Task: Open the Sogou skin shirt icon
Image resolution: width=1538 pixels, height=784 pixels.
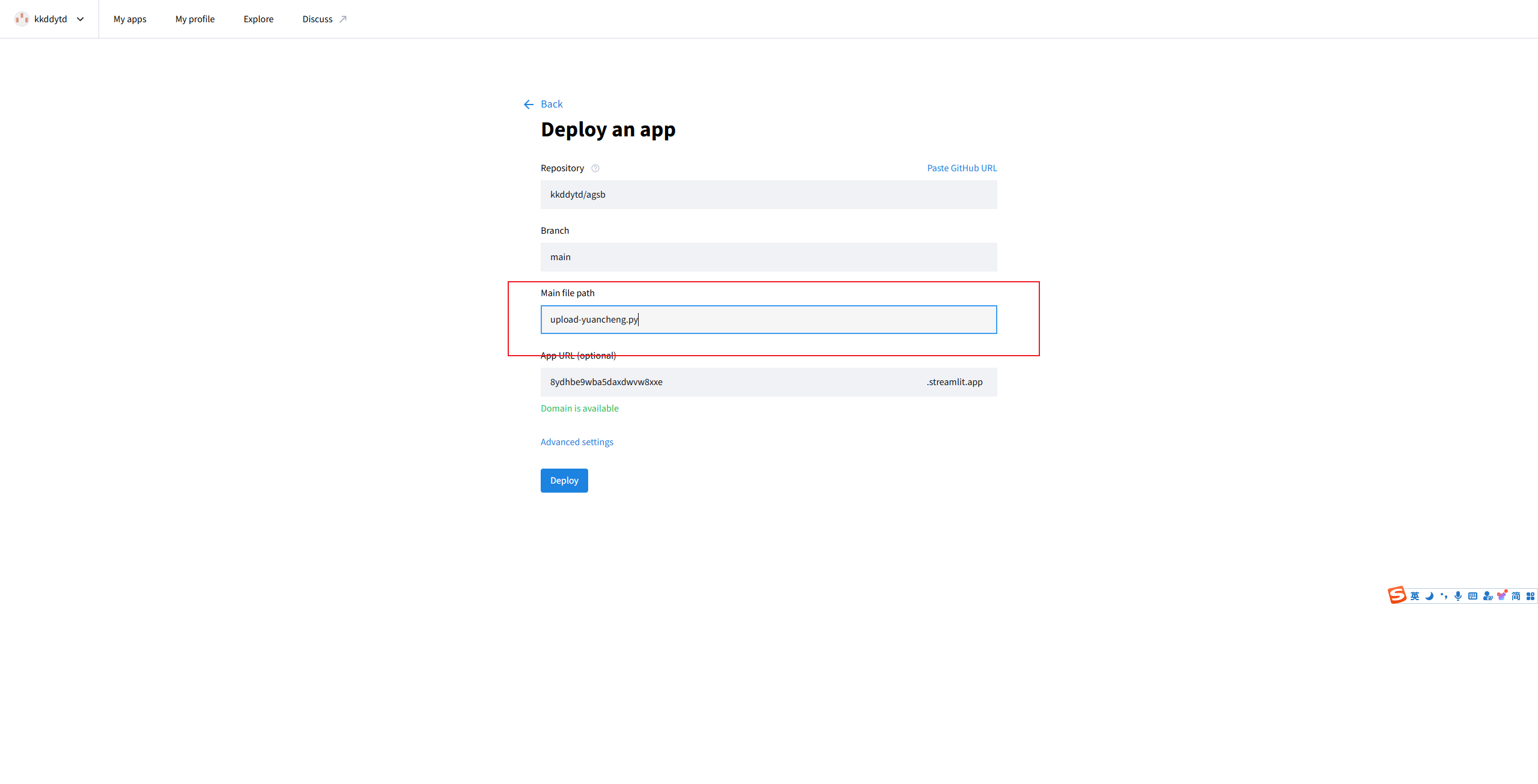Action: [x=1502, y=595]
